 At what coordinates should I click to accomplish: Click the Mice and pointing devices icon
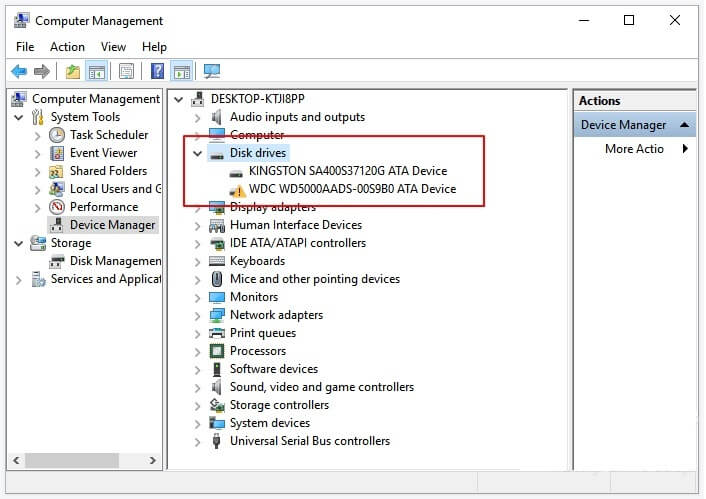[217, 279]
